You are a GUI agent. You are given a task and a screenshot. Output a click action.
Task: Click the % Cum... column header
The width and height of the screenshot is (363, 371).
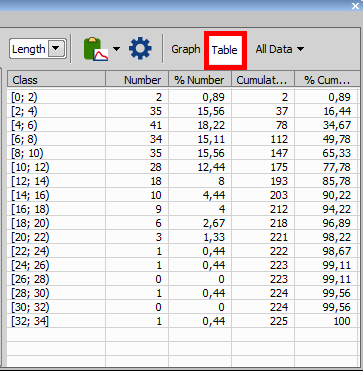pos(327,80)
